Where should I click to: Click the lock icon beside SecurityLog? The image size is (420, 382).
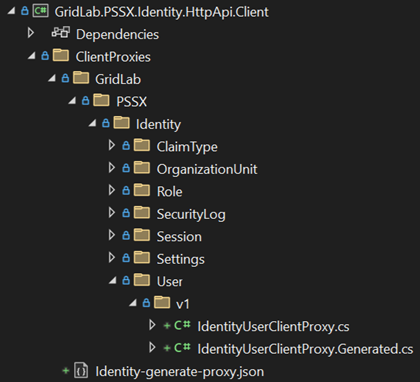pyautogui.click(x=126, y=213)
